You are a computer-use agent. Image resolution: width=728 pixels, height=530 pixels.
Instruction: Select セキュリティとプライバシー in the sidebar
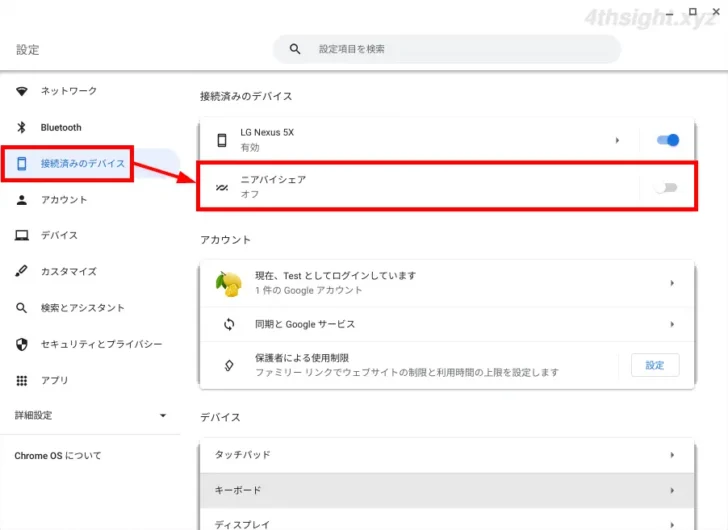[x=102, y=344]
